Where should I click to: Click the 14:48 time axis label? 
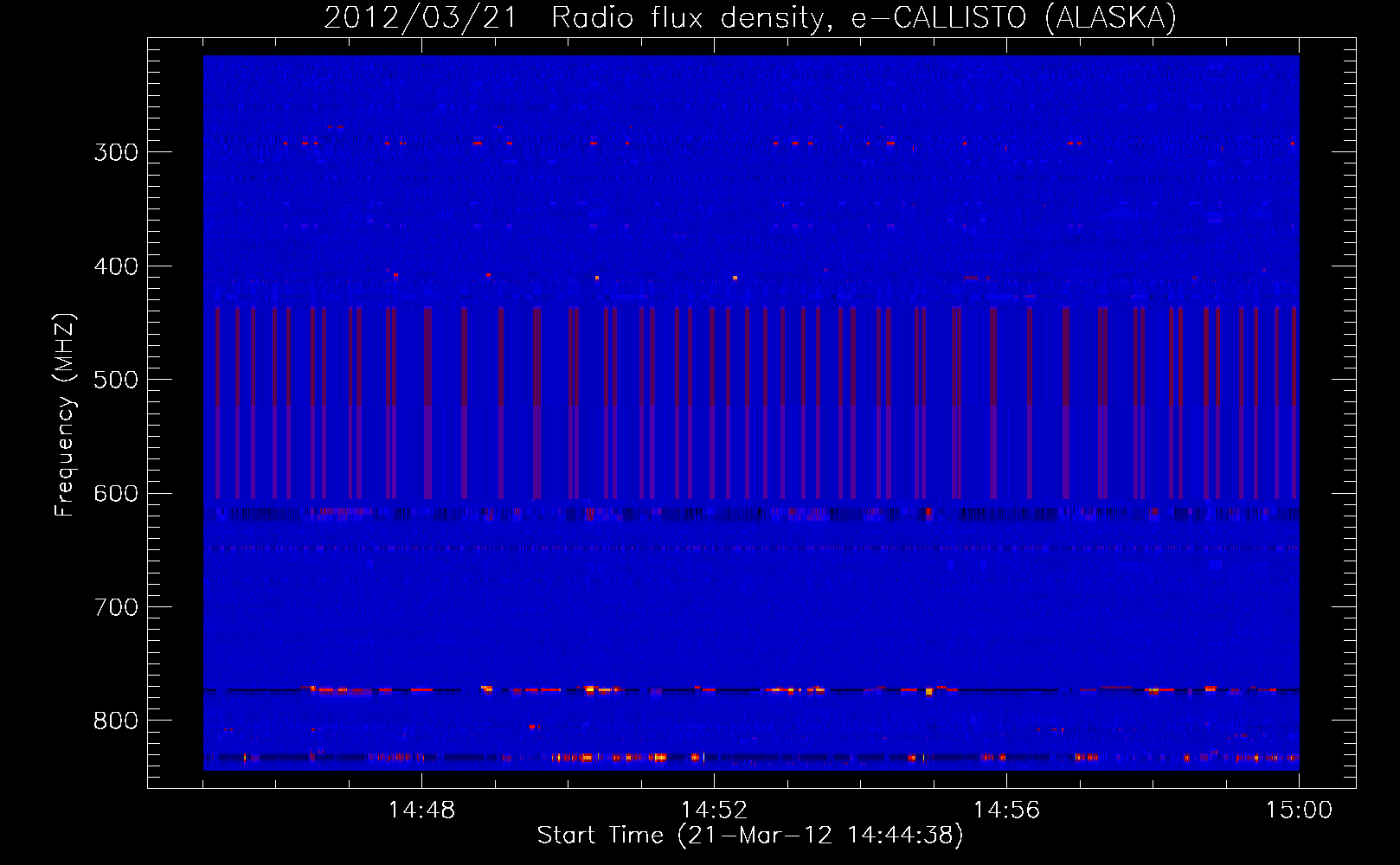click(421, 810)
